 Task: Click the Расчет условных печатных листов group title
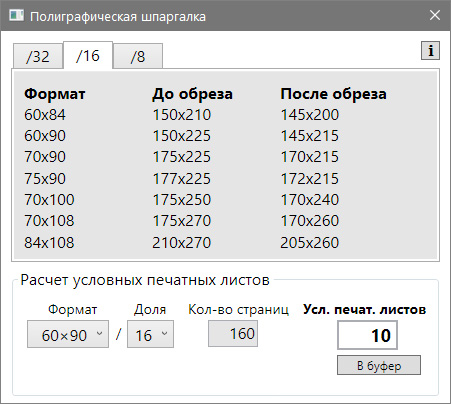point(145,280)
